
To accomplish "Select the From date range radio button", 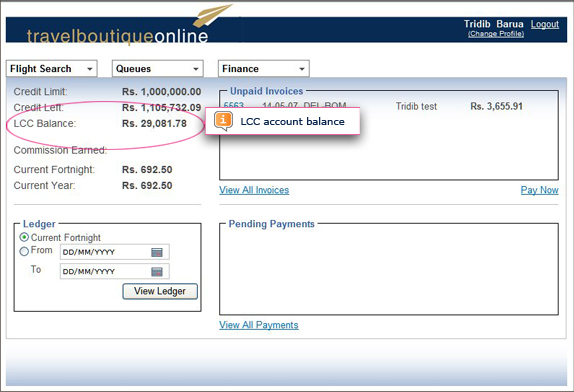I will pyautogui.click(x=24, y=251).
